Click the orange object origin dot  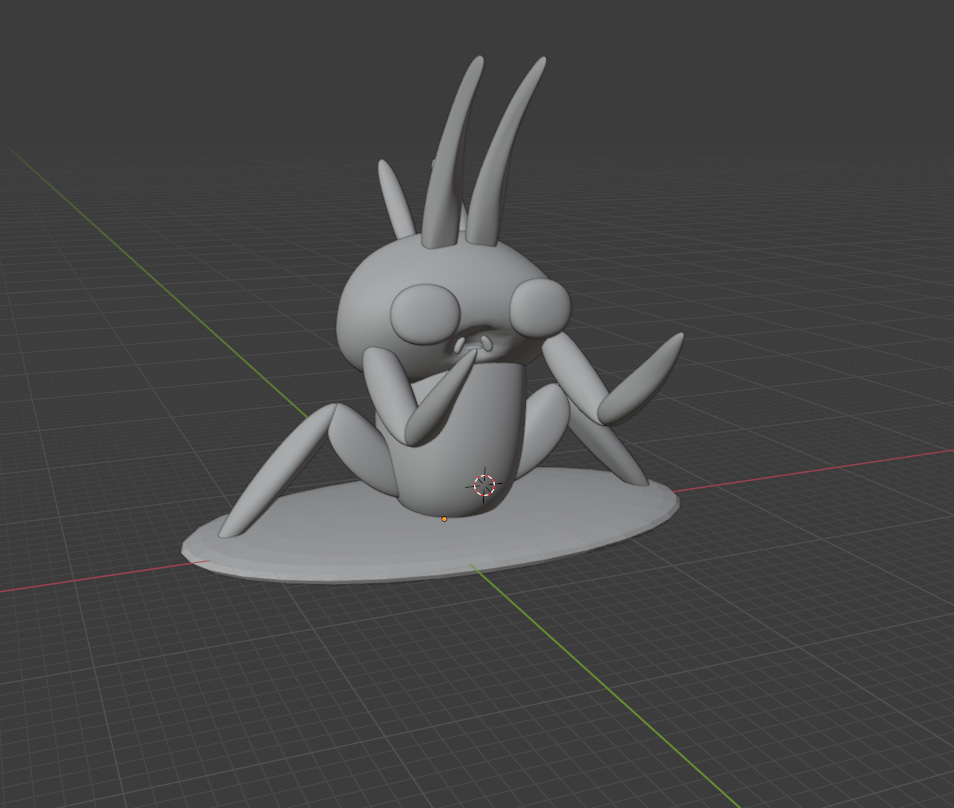click(444, 519)
